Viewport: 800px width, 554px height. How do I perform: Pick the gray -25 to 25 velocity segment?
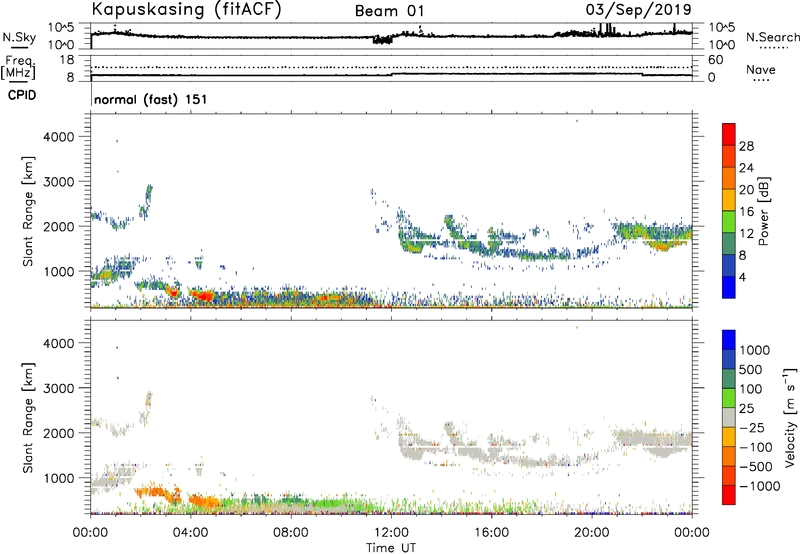point(729,417)
